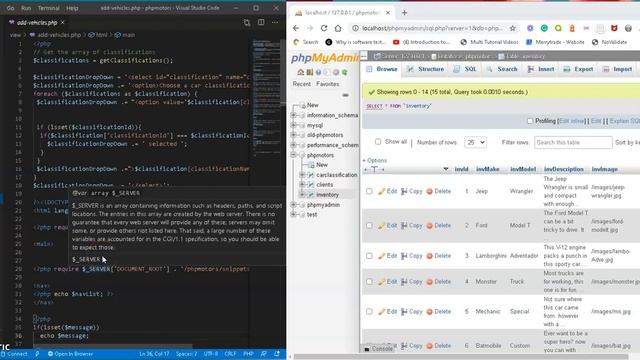This screenshot has width=640, height=360.
Task: Select the inventory table in tree
Action: [x=327, y=195]
